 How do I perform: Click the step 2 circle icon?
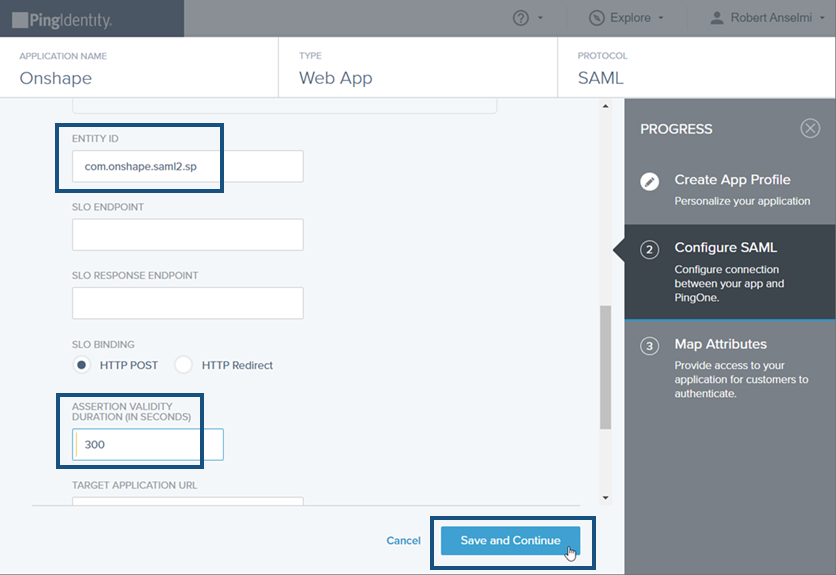click(649, 250)
